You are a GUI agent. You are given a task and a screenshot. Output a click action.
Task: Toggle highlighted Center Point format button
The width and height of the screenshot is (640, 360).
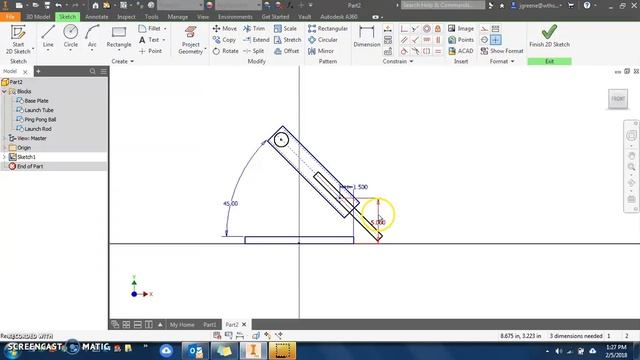tap(496, 40)
